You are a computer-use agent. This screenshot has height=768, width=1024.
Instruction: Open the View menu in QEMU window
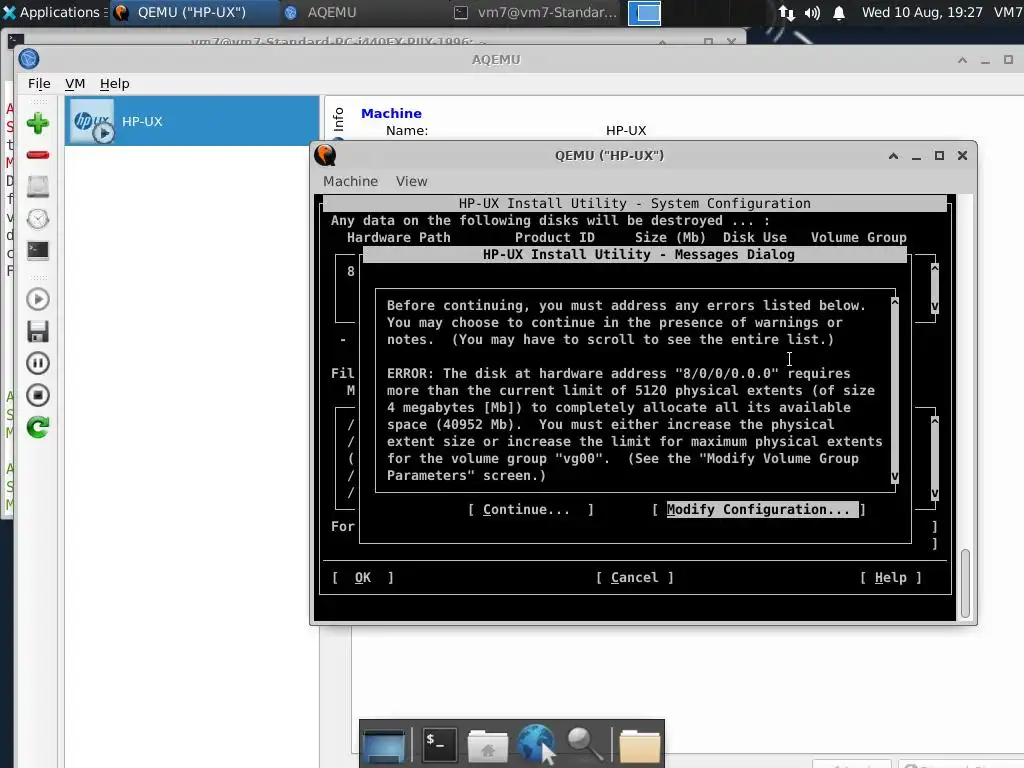[x=411, y=182]
